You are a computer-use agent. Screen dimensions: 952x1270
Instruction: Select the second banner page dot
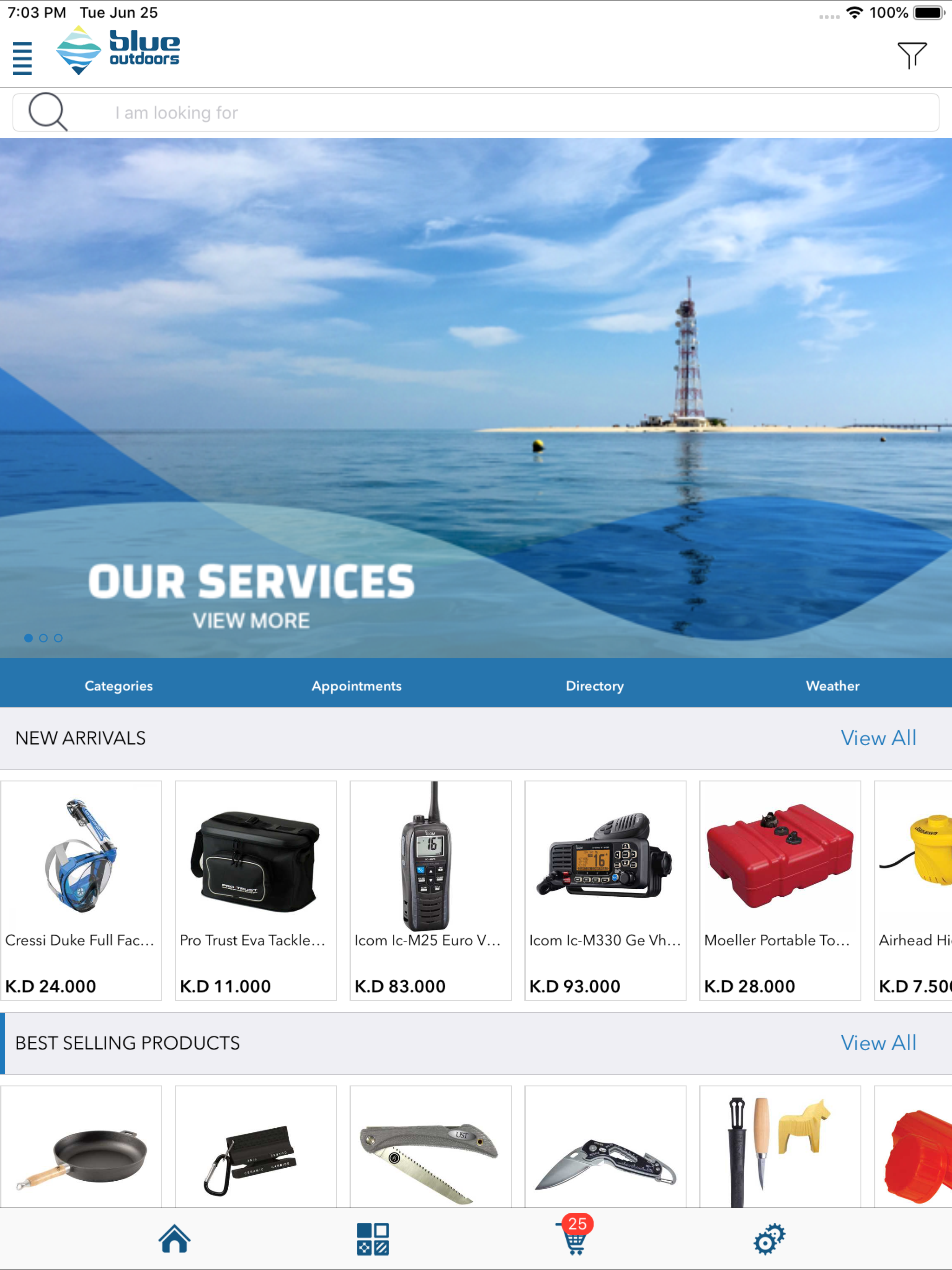coord(43,638)
